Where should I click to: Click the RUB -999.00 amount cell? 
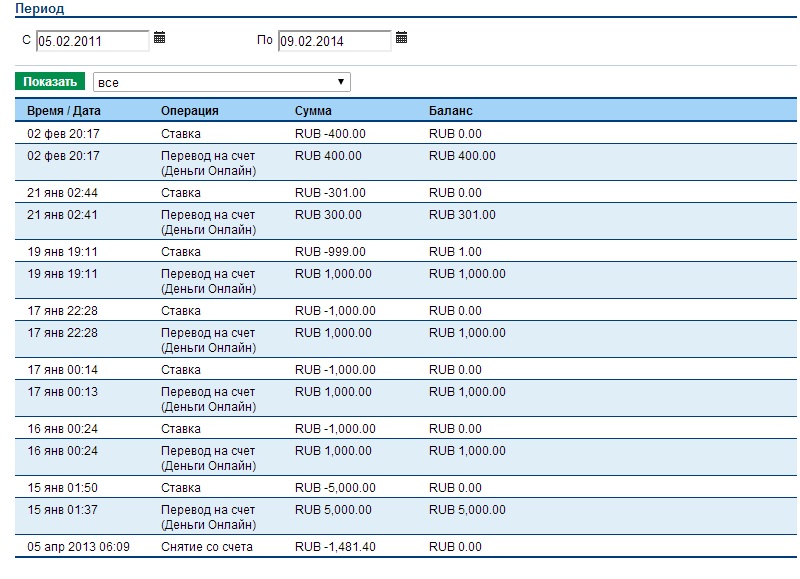pos(330,252)
